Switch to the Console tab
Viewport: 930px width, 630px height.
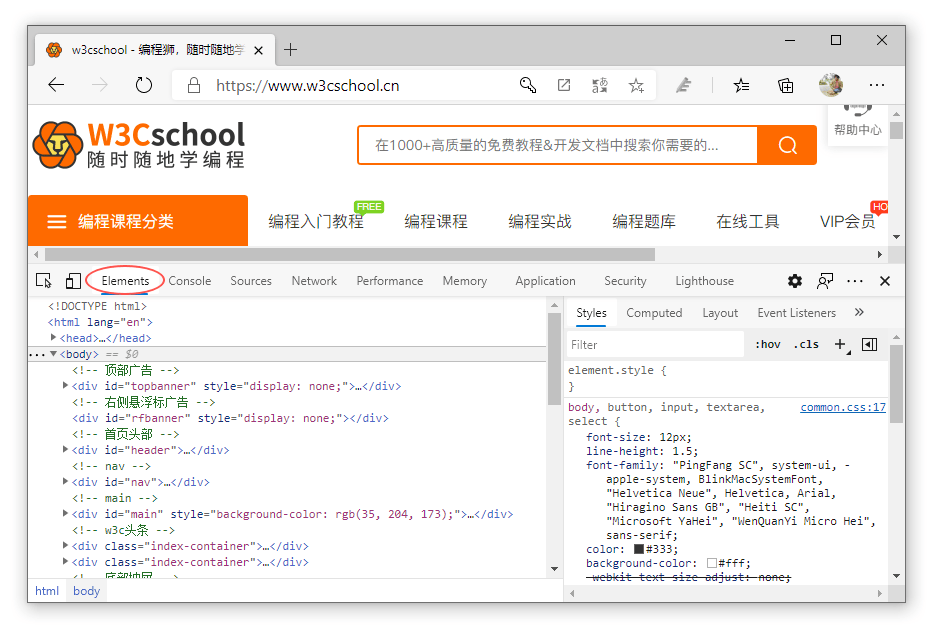click(189, 281)
